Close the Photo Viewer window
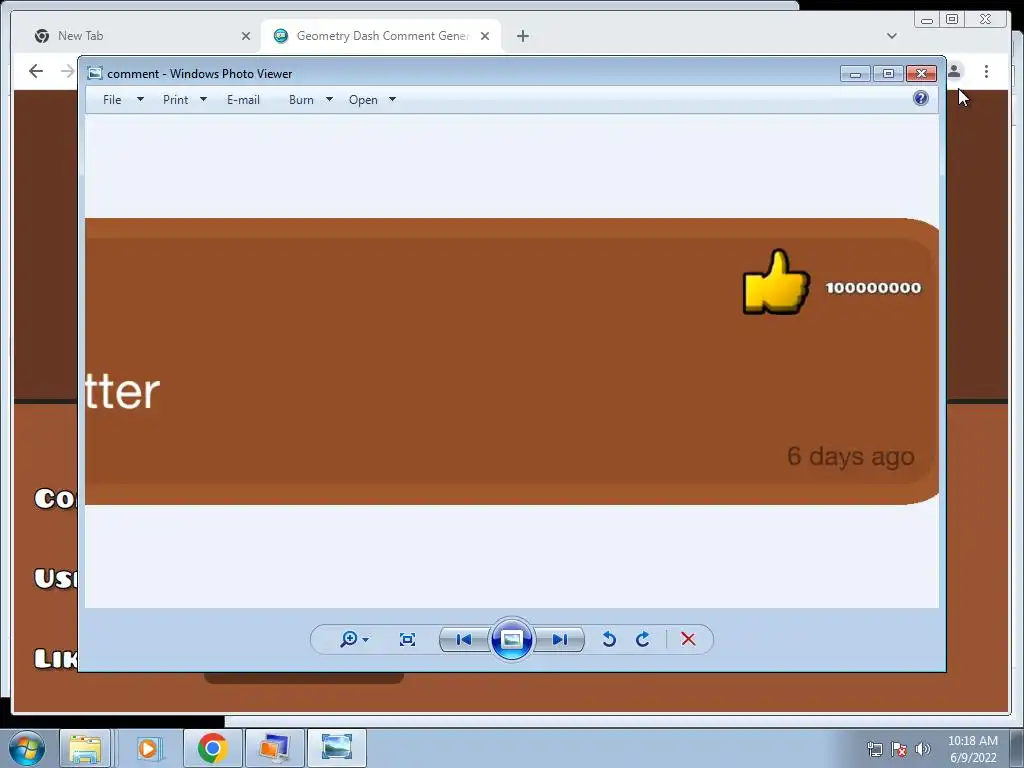1024x768 pixels. point(921,74)
